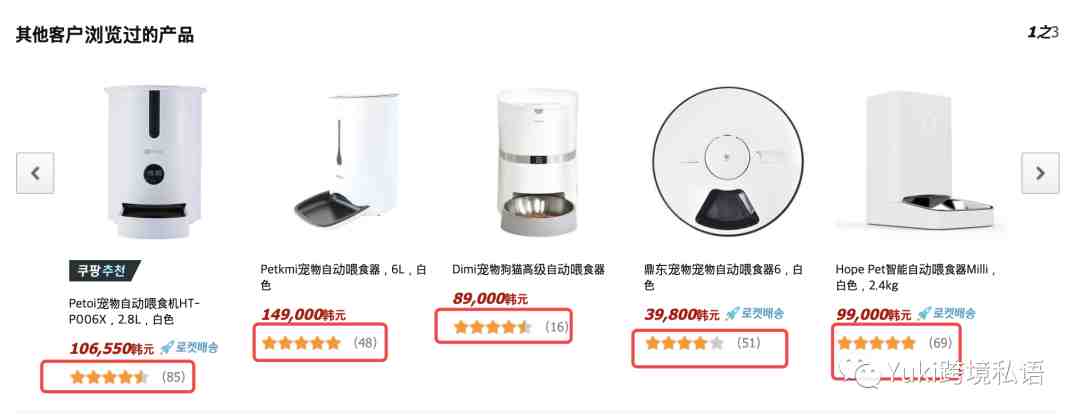Click the rocket delivery badge beside 106,550
The height and width of the screenshot is (420, 1080).
pos(189,348)
